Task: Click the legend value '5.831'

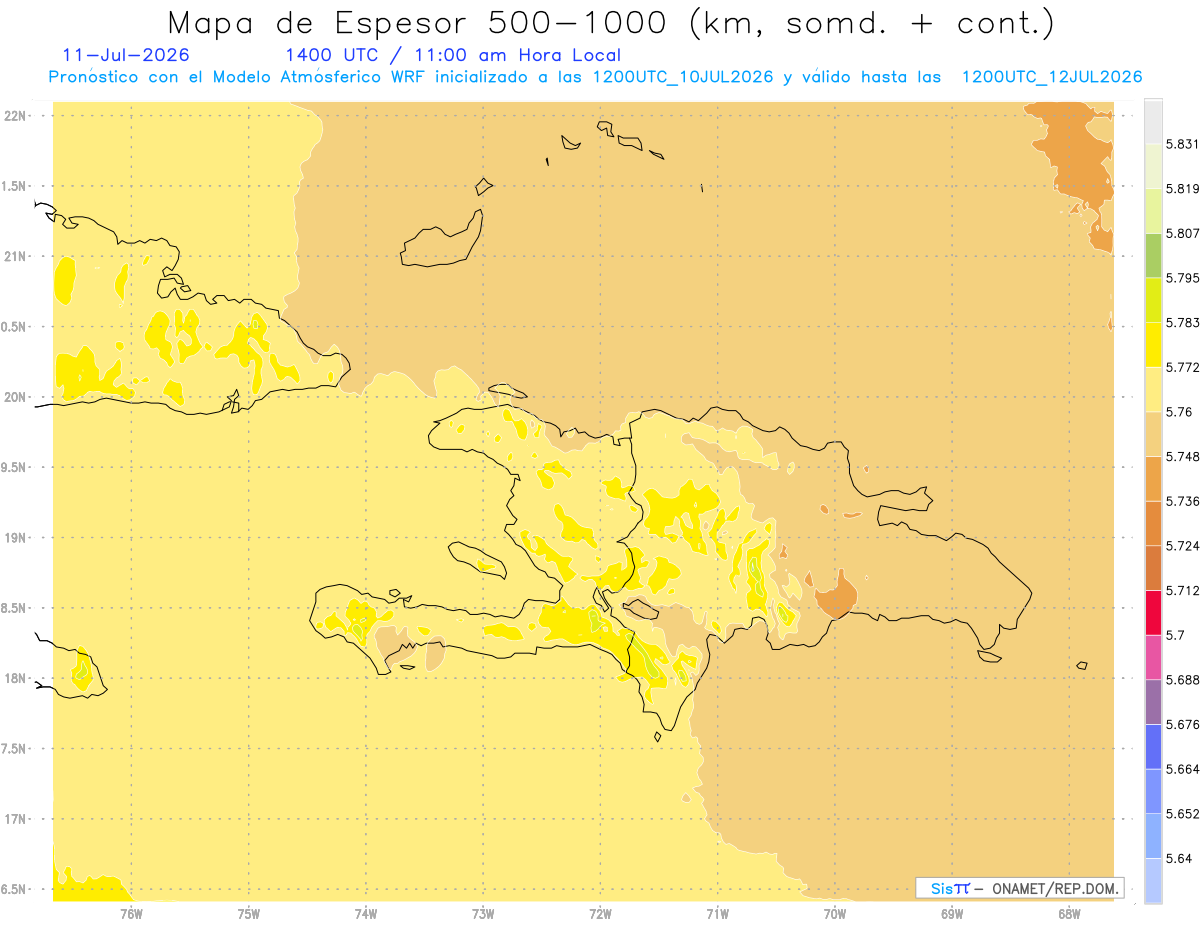Action: click(x=1182, y=144)
